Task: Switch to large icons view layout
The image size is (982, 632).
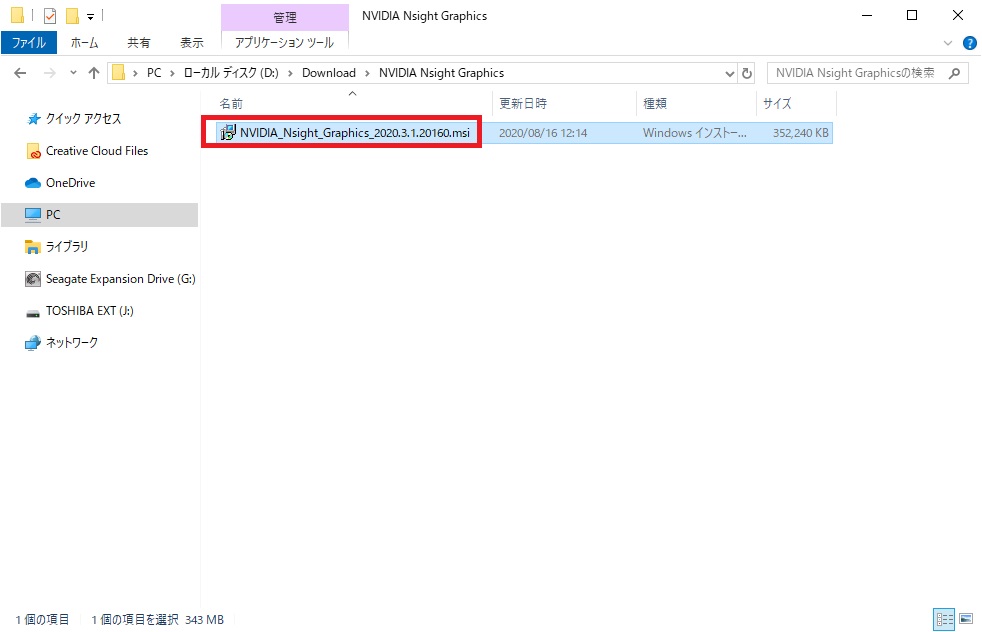Action: pos(966,619)
